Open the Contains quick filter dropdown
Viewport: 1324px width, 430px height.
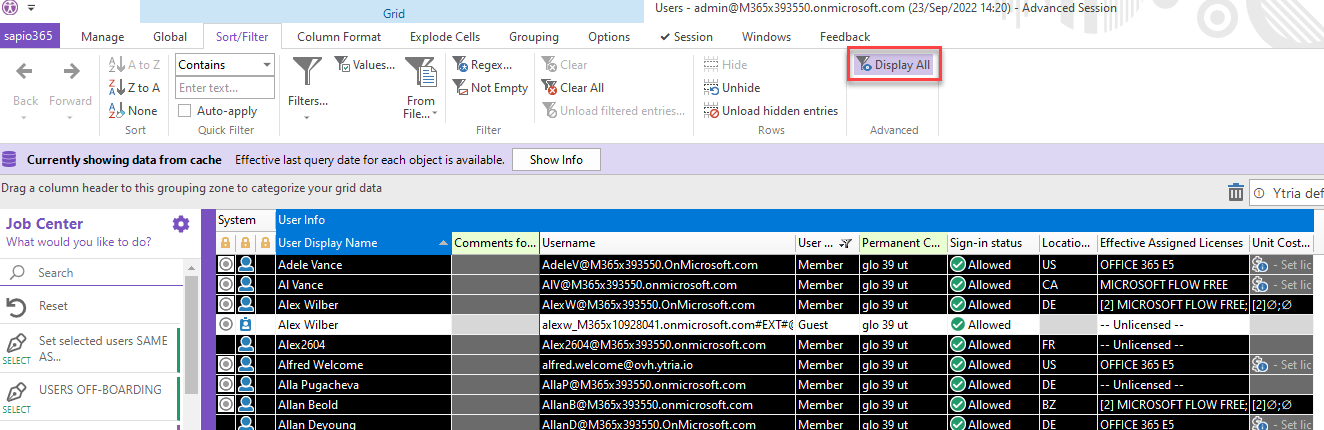tap(266, 65)
